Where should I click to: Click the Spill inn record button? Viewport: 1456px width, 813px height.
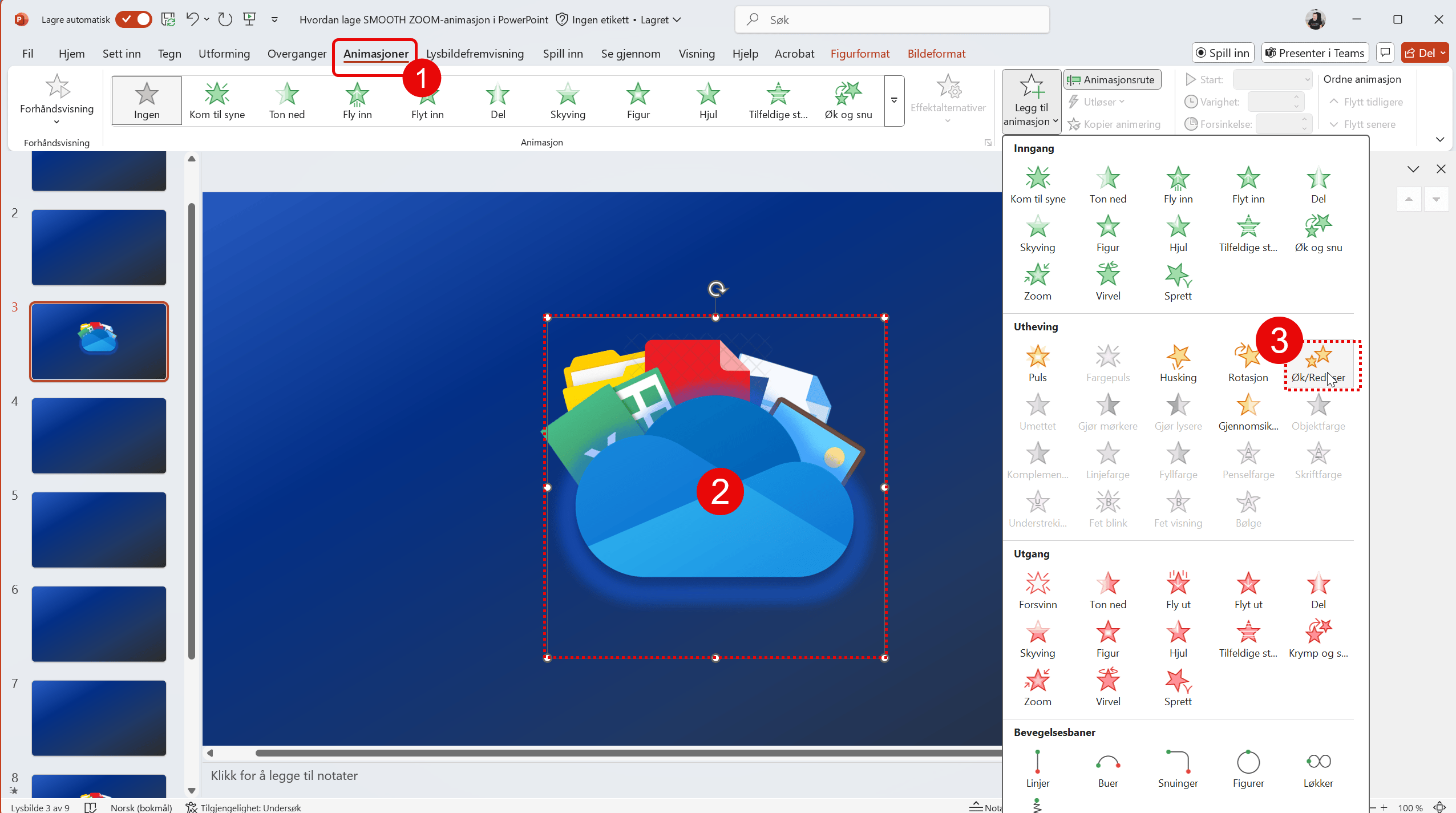click(x=1223, y=53)
